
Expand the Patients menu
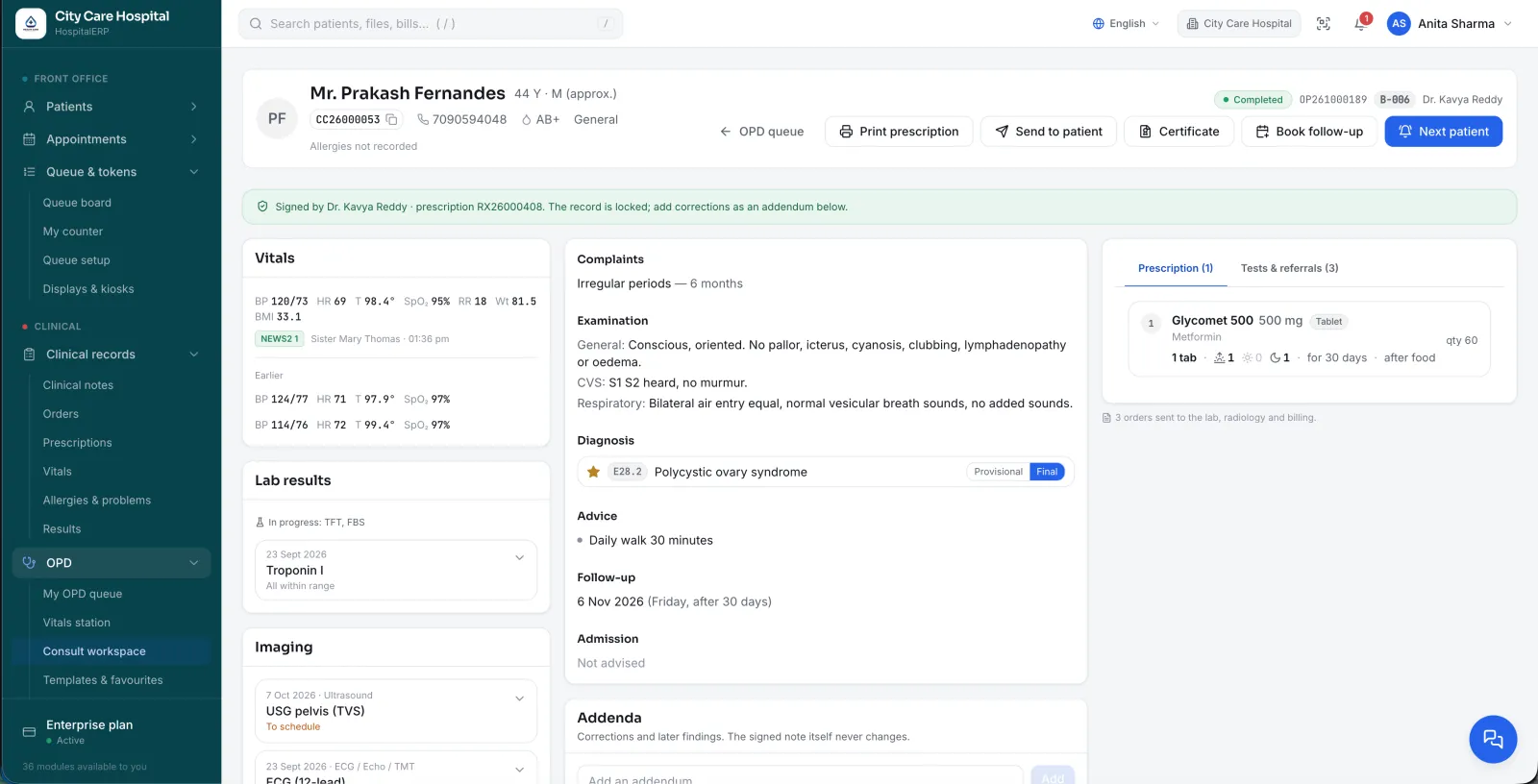pos(112,107)
